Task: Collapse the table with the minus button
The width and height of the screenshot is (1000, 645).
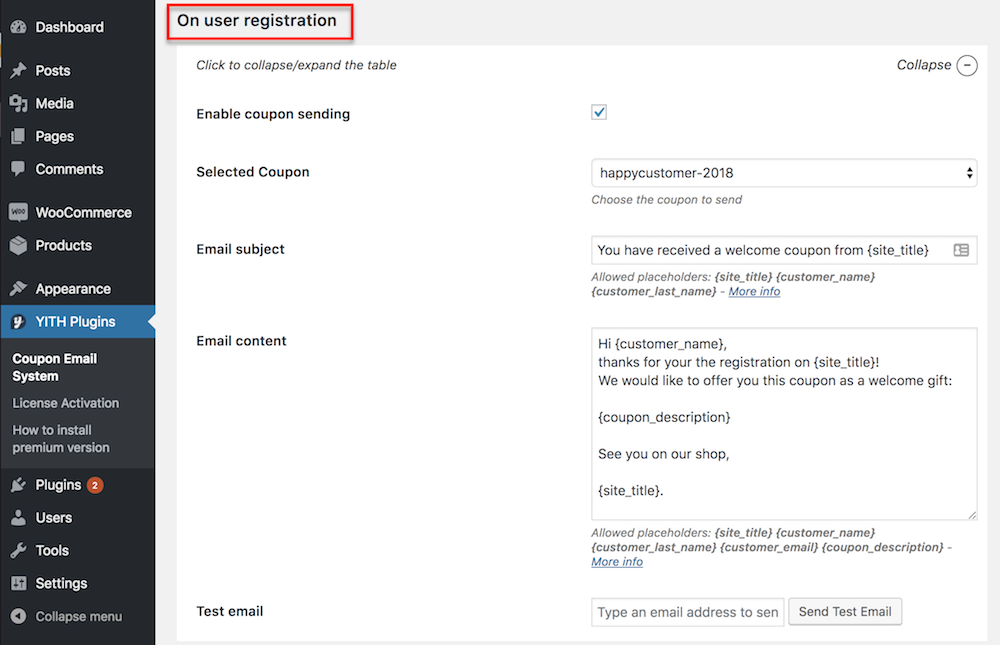Action: (x=967, y=65)
